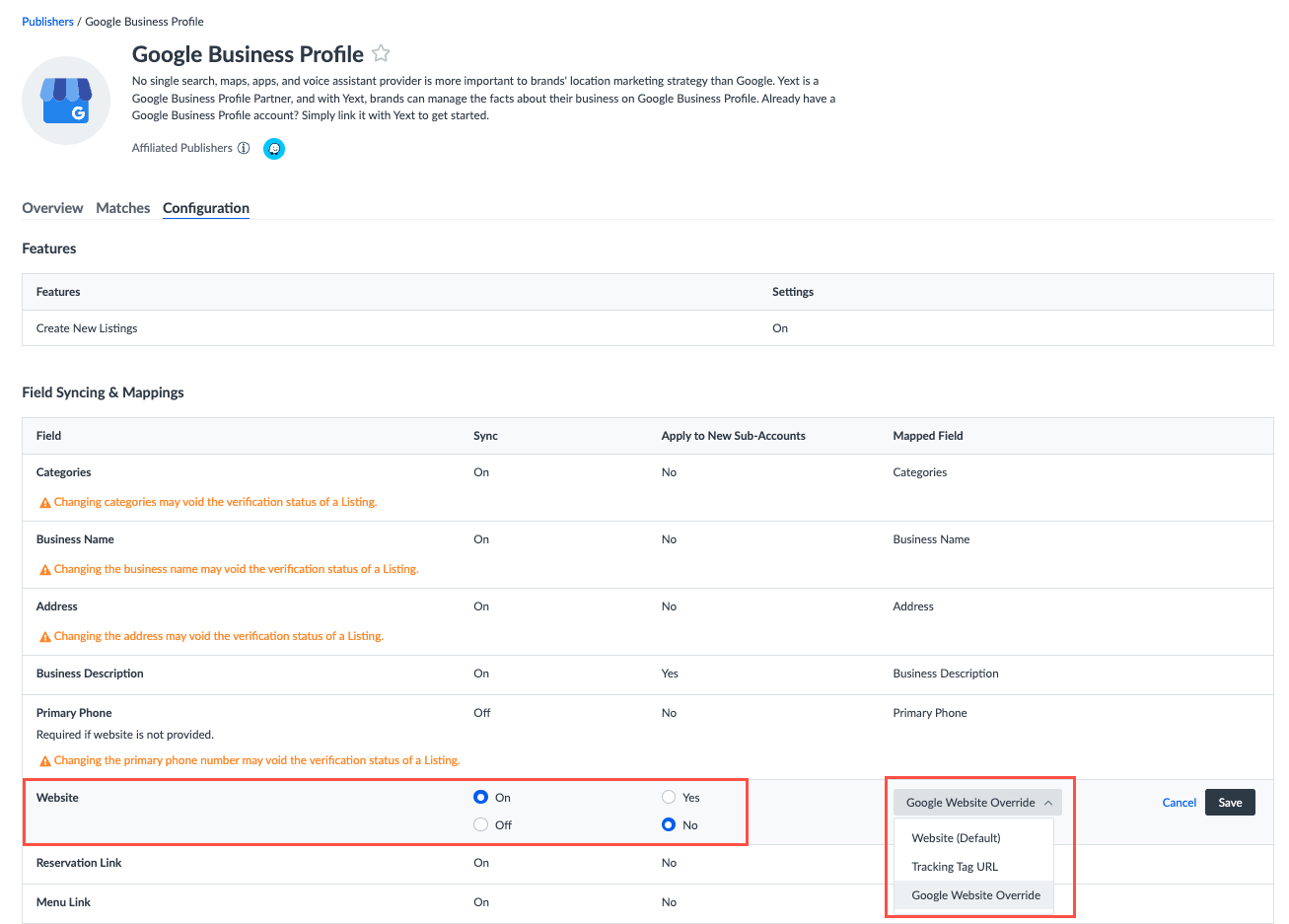Click the Primary Phone warning triangle icon
Screen dimensions: 1289x924
pos(44,761)
